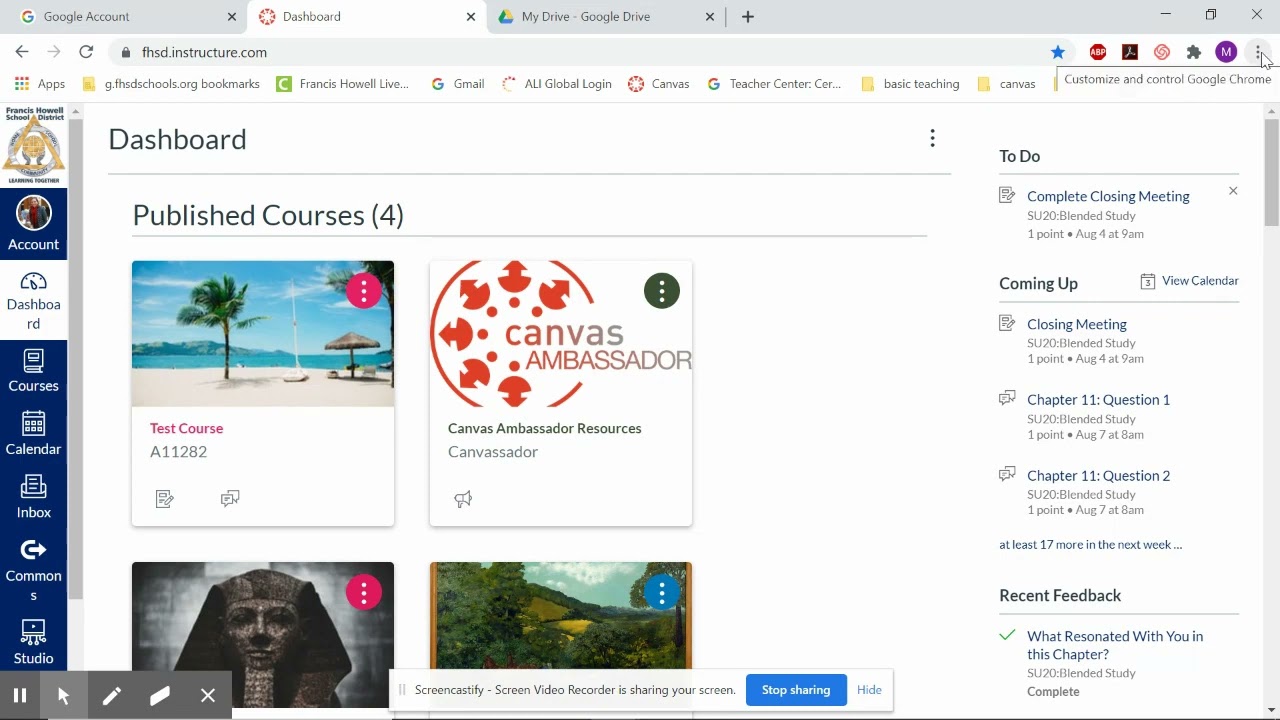
Task: Open What Resonated With You feedback
Action: click(x=1115, y=645)
